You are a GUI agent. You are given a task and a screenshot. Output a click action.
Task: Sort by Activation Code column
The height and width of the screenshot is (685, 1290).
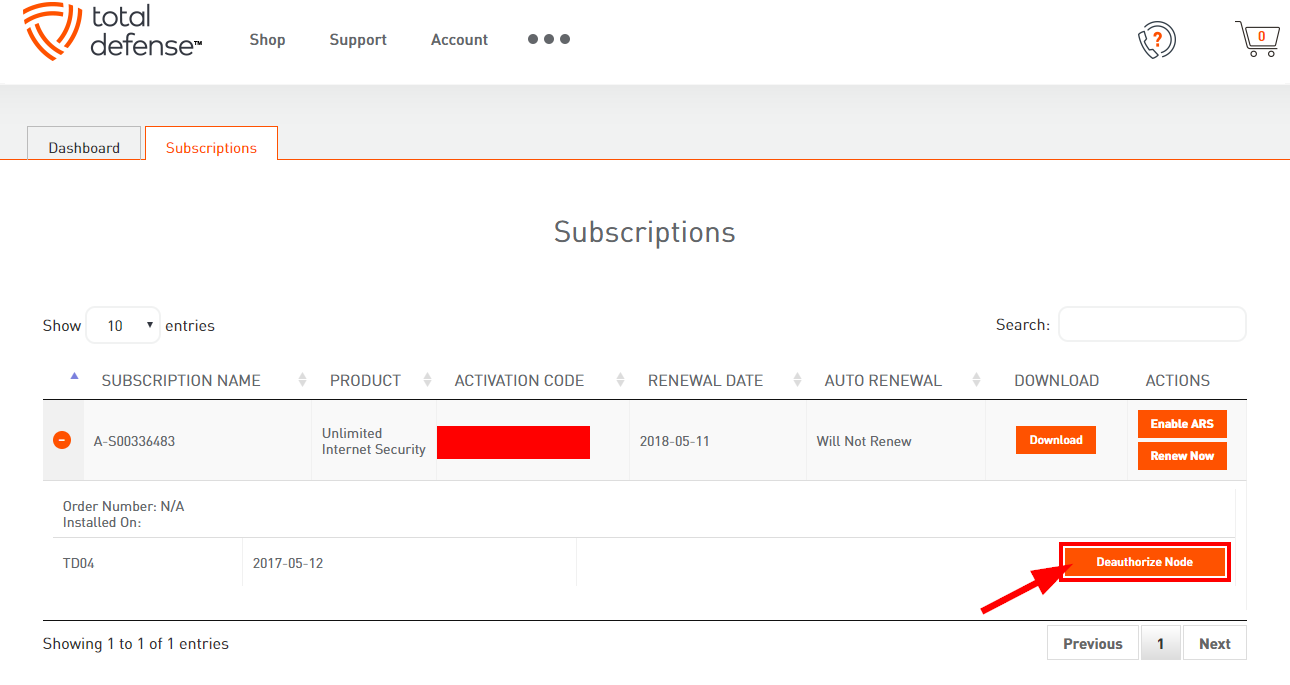click(519, 380)
